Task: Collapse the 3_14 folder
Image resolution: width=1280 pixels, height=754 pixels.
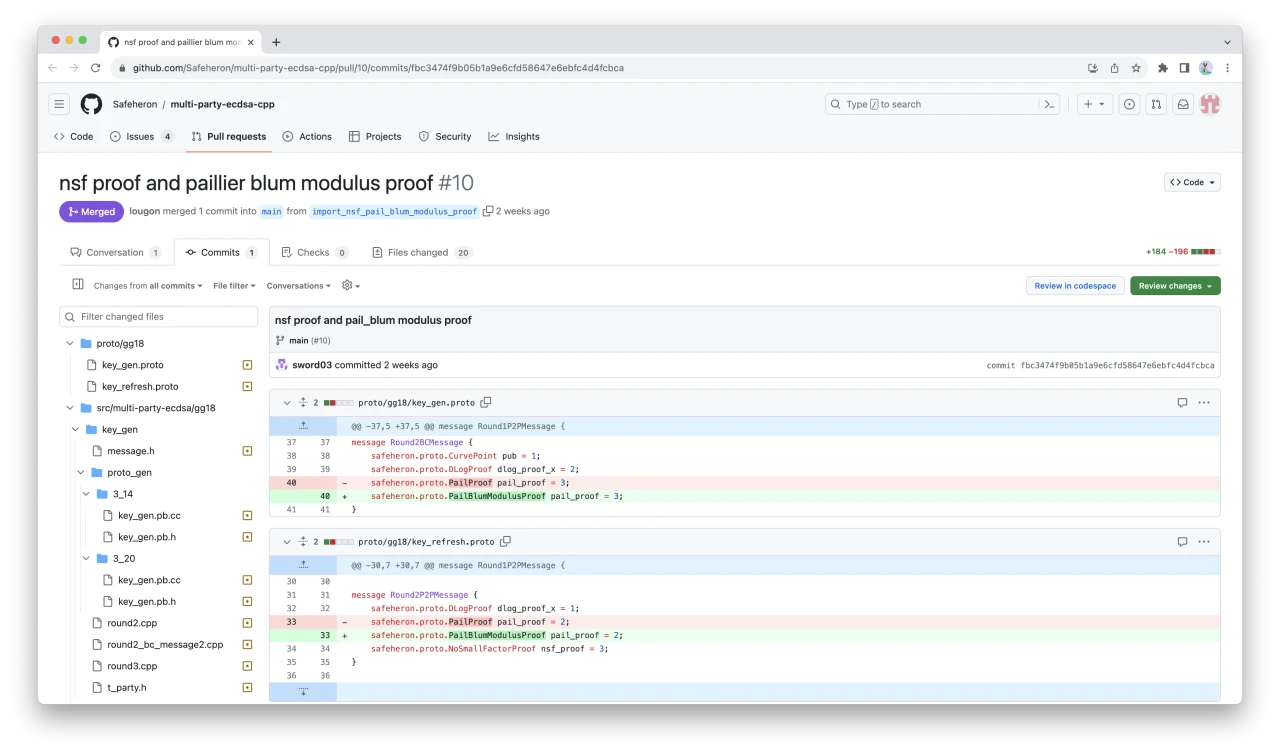Action: (x=86, y=494)
